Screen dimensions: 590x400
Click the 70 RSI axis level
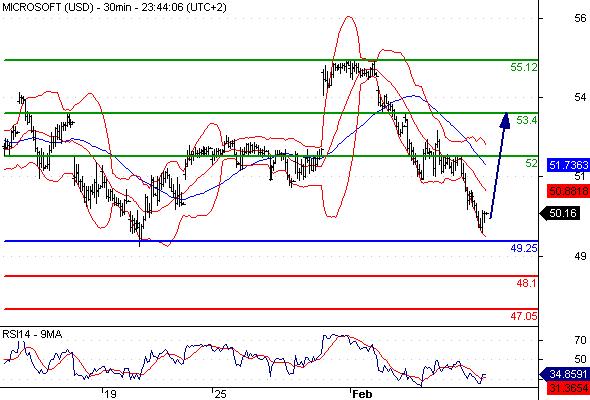click(x=581, y=340)
